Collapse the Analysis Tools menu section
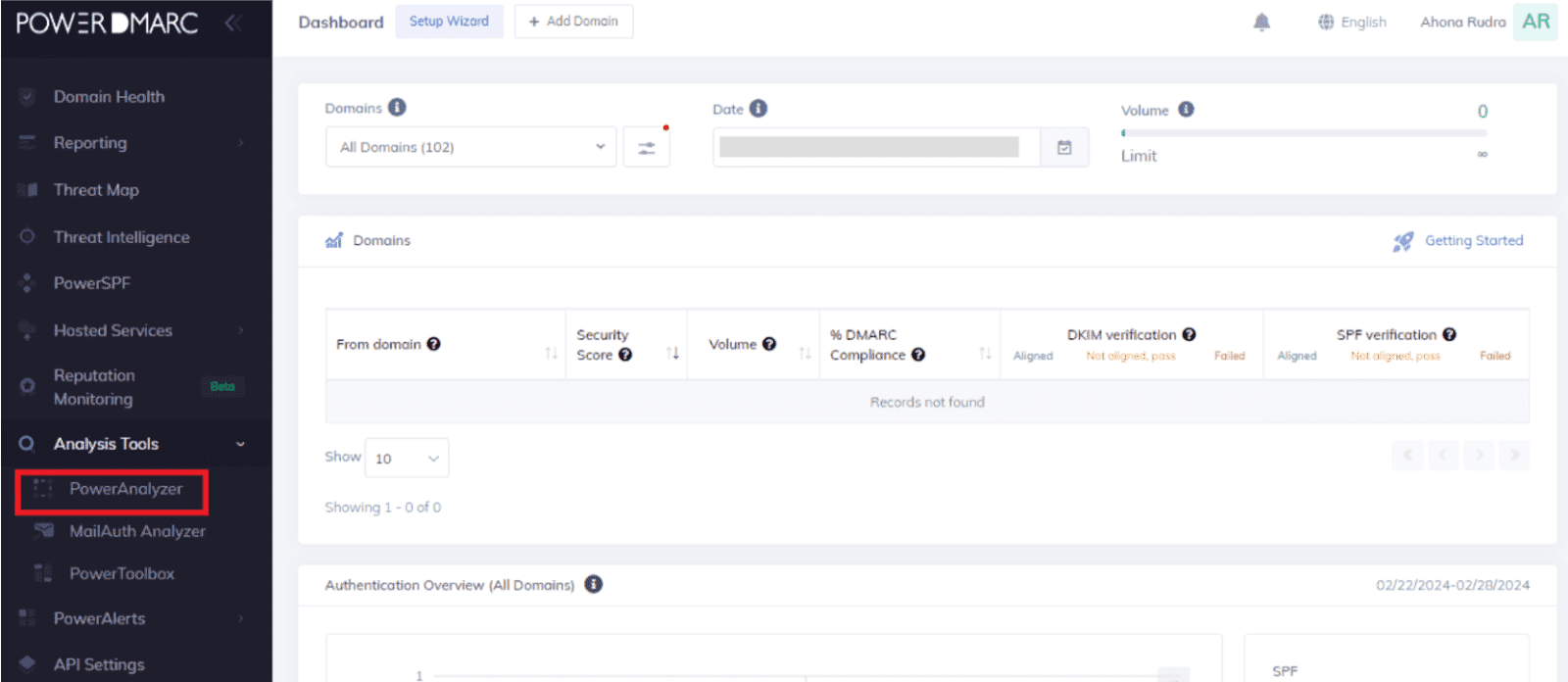1568x682 pixels. pos(240,444)
